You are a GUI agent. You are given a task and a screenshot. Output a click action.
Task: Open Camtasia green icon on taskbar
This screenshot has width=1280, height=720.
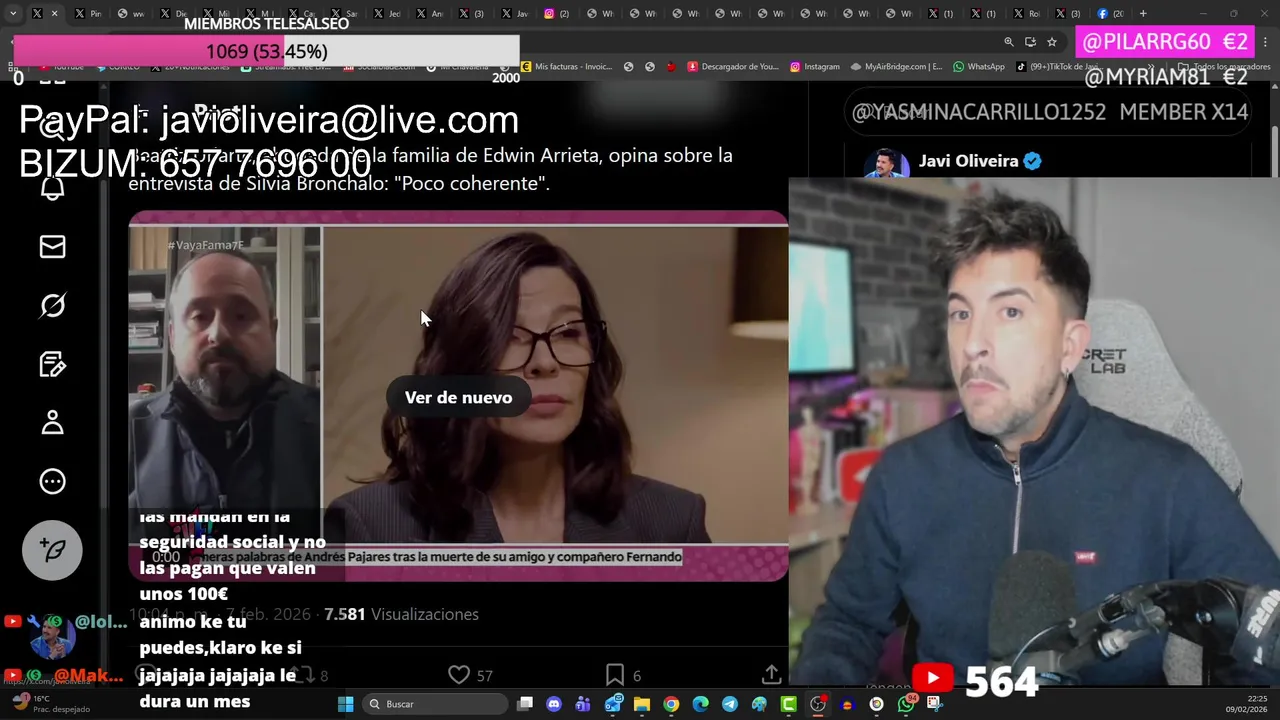789,704
